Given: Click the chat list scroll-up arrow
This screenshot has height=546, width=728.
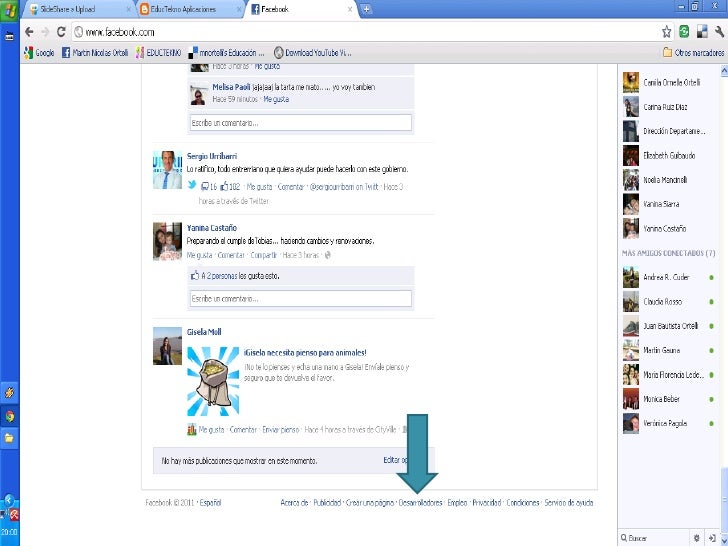Looking at the screenshot, I should pyautogui.click(x=724, y=71).
